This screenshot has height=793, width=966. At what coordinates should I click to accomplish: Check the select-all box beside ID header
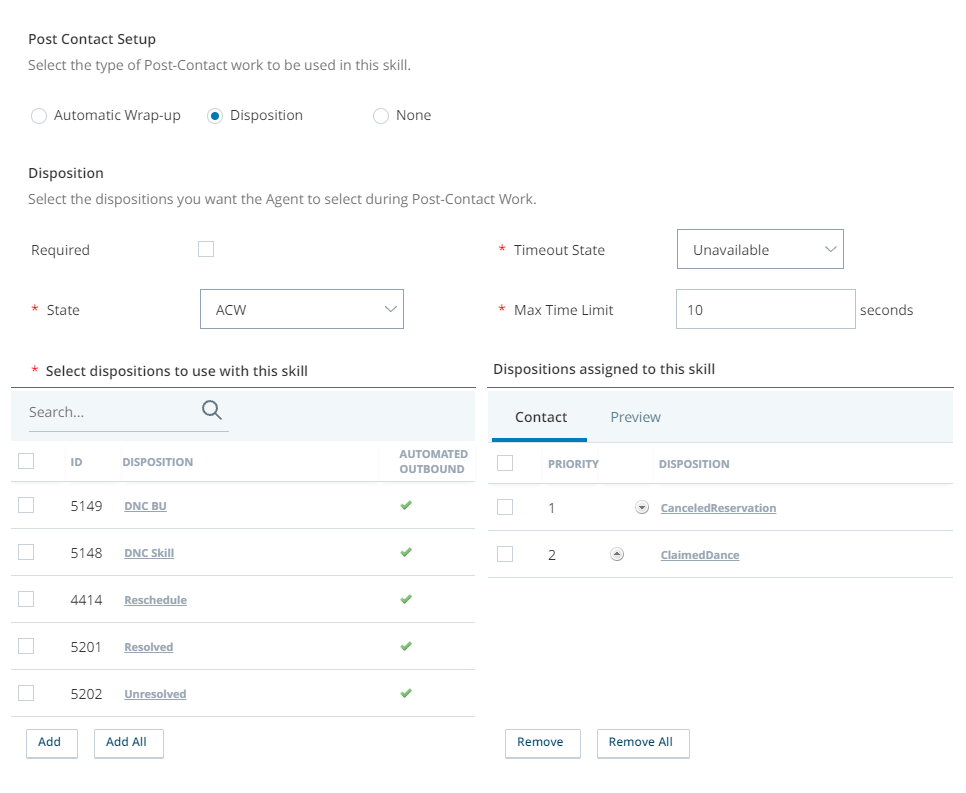26,461
